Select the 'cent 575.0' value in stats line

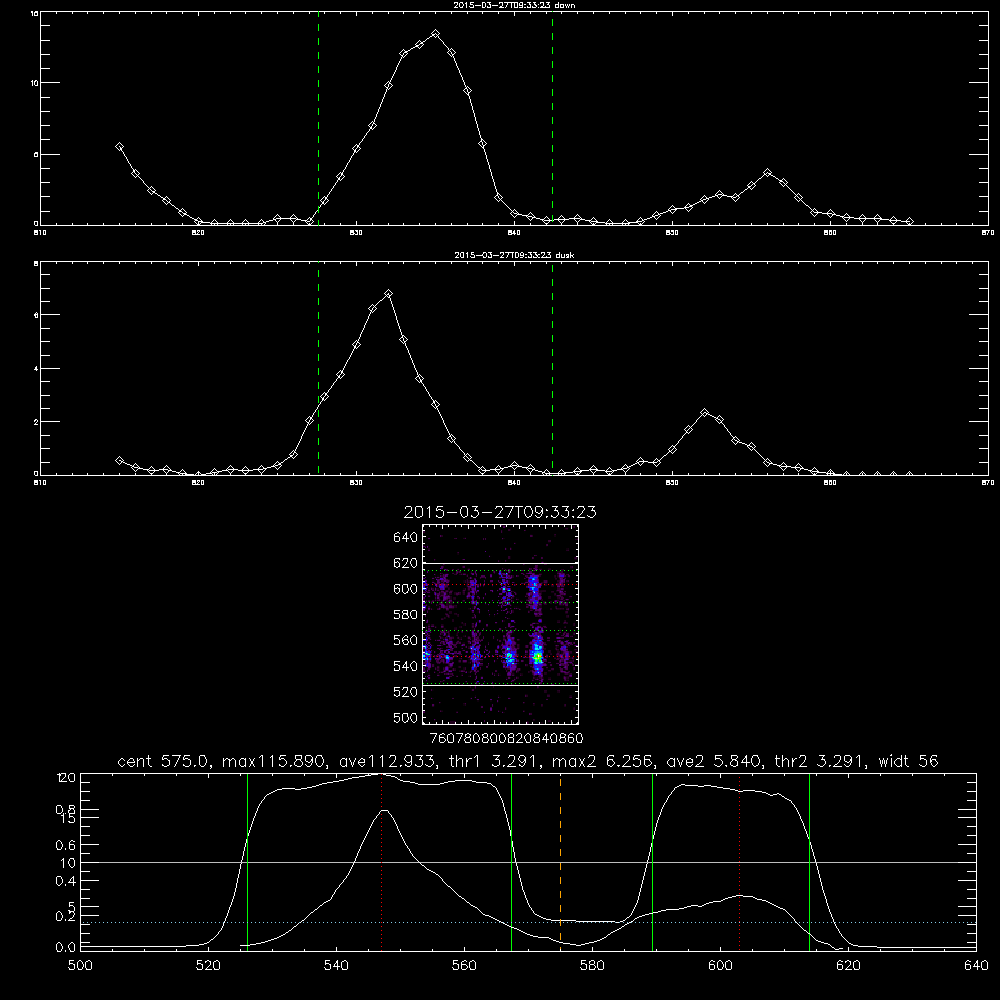pos(163,761)
